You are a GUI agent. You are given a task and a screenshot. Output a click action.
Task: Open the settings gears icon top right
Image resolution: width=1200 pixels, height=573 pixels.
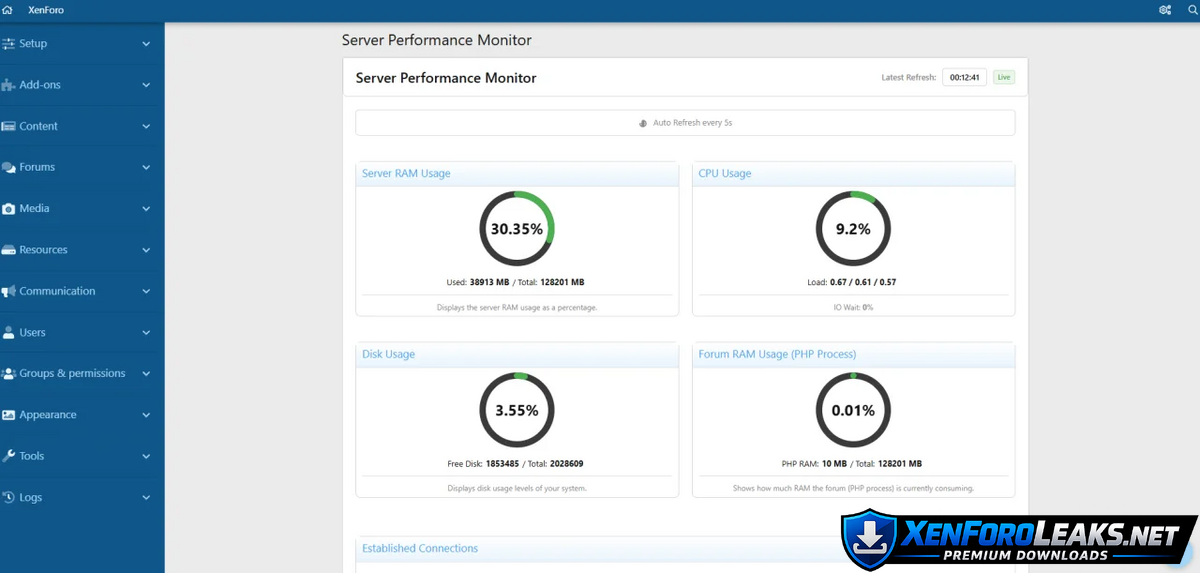click(1165, 10)
